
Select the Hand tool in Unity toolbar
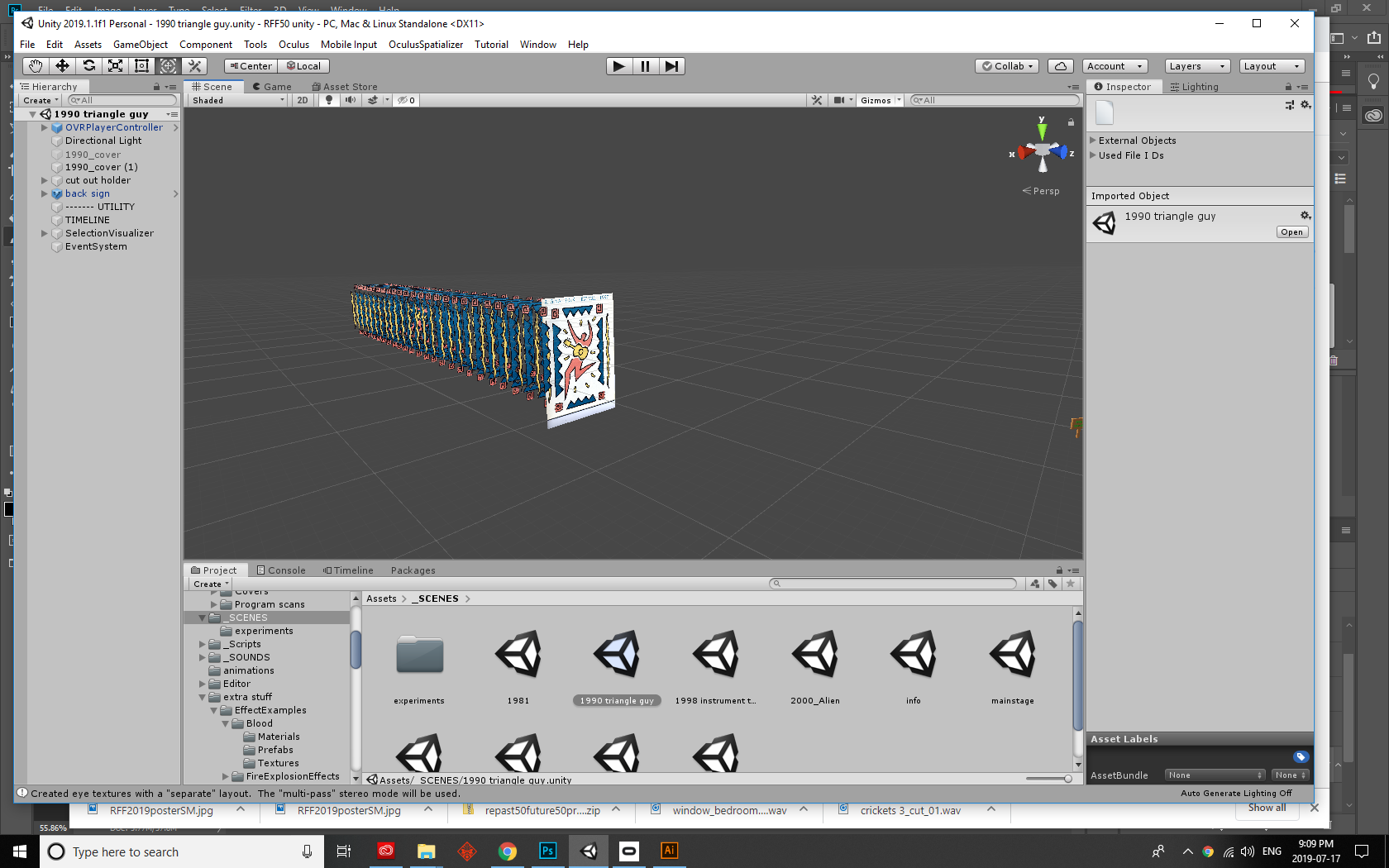tap(35, 66)
